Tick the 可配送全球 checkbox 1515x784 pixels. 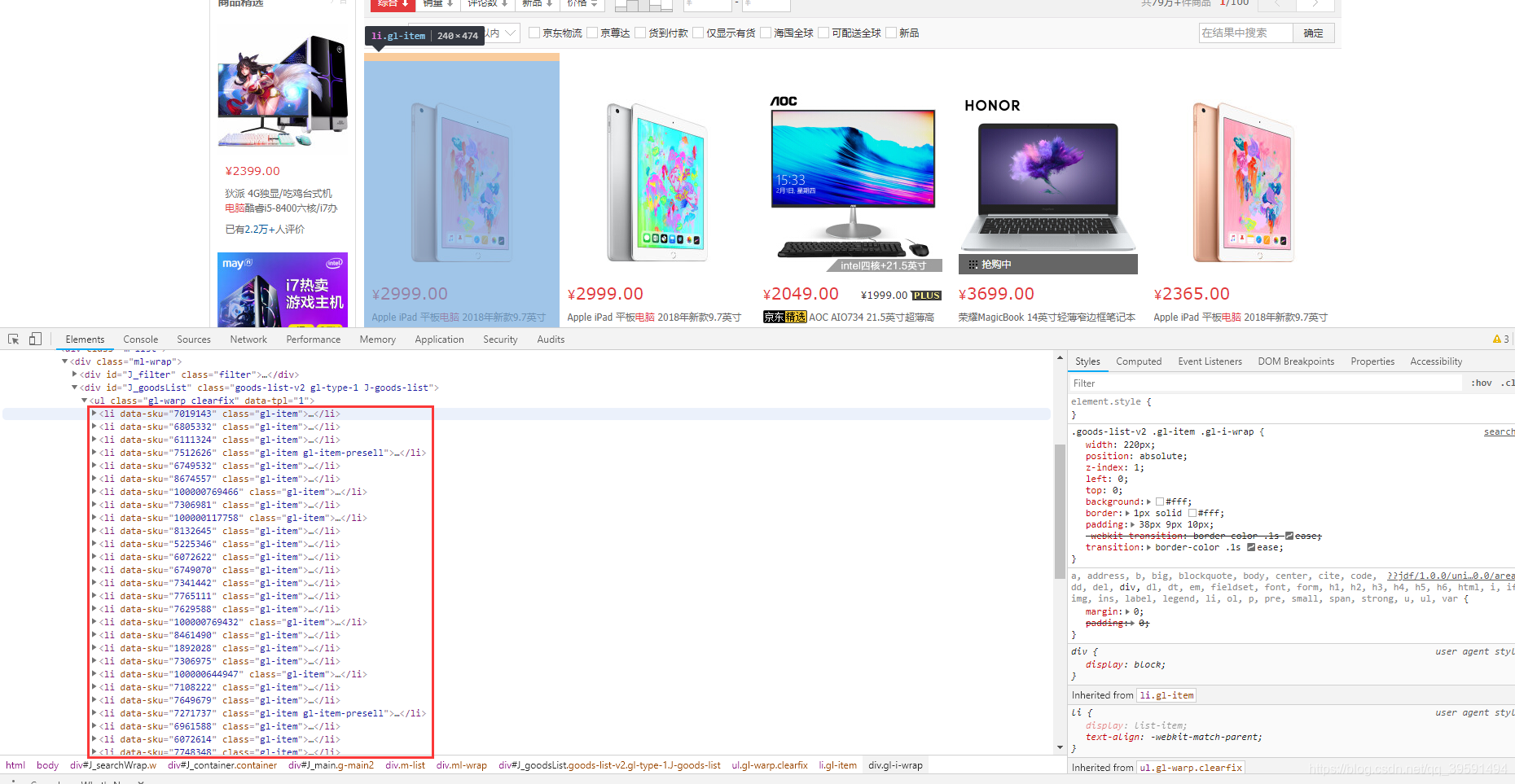(x=823, y=33)
